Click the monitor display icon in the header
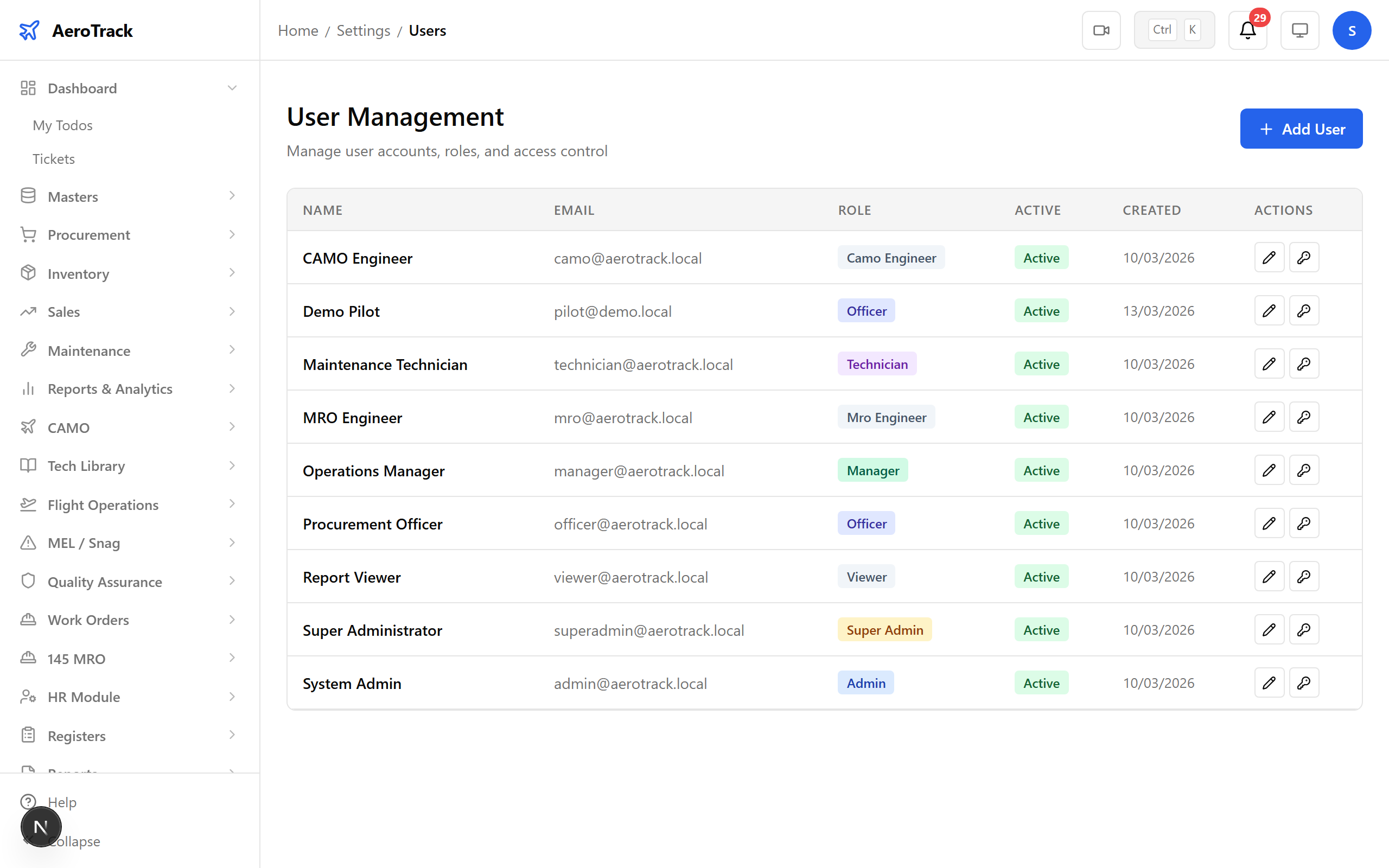This screenshot has height=868, width=1389. click(1299, 30)
